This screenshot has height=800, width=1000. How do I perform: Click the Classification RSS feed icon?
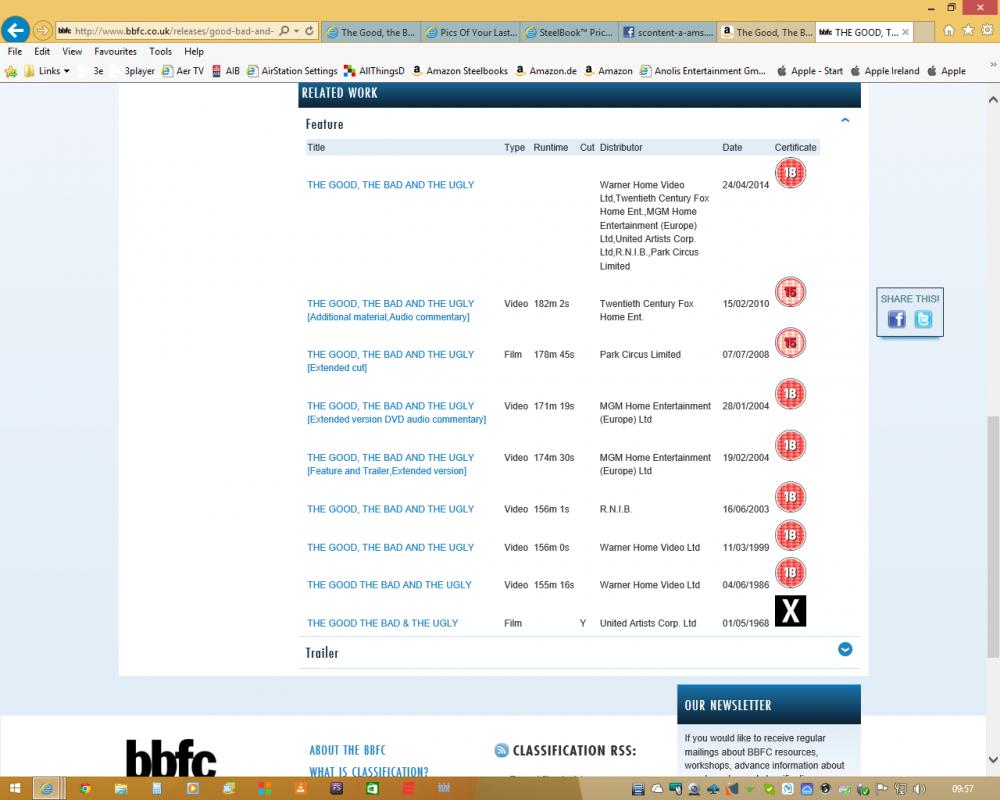point(501,750)
